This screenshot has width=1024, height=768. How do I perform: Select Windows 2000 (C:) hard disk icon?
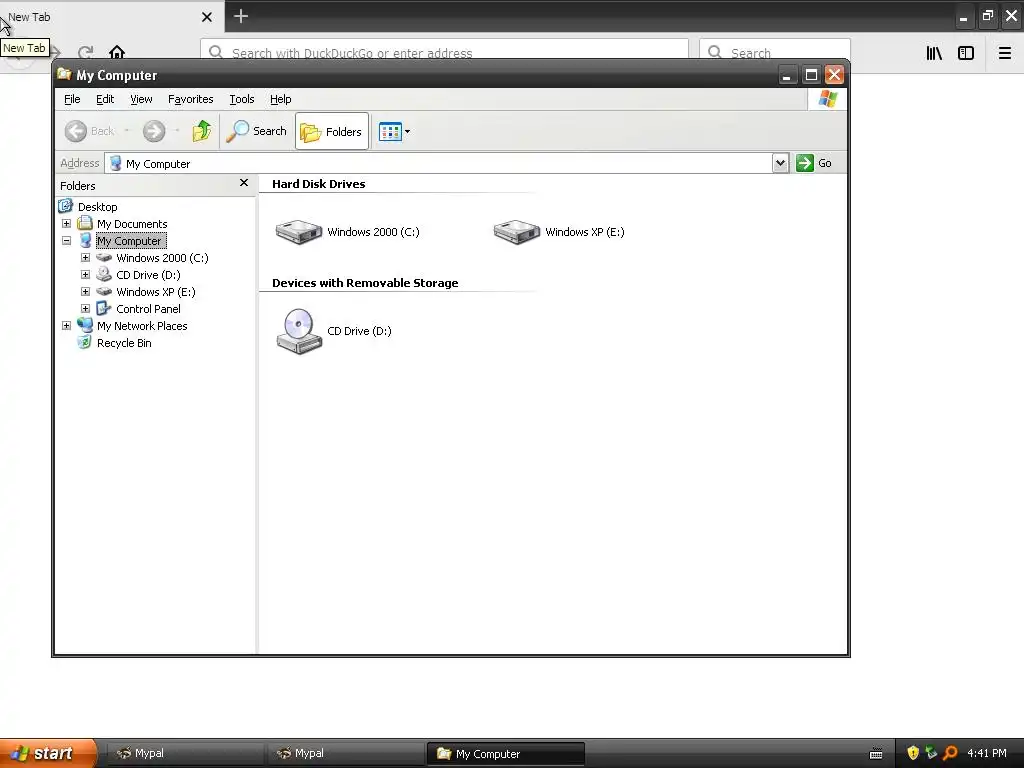(298, 232)
